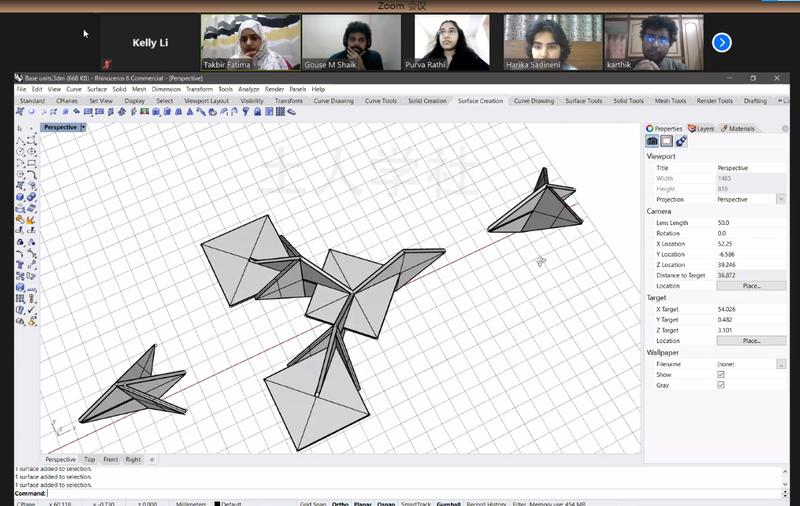
Task: Switch to the Mesh Tools toolbar tab
Action: pyautogui.click(x=670, y=100)
